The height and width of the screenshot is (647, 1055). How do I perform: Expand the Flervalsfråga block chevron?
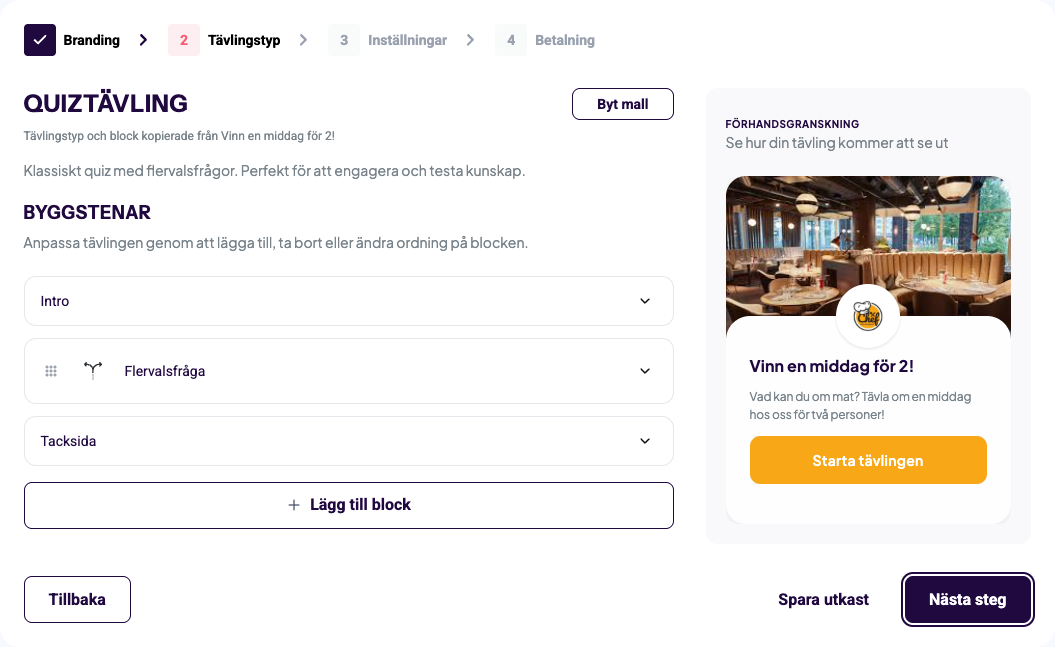coord(645,371)
